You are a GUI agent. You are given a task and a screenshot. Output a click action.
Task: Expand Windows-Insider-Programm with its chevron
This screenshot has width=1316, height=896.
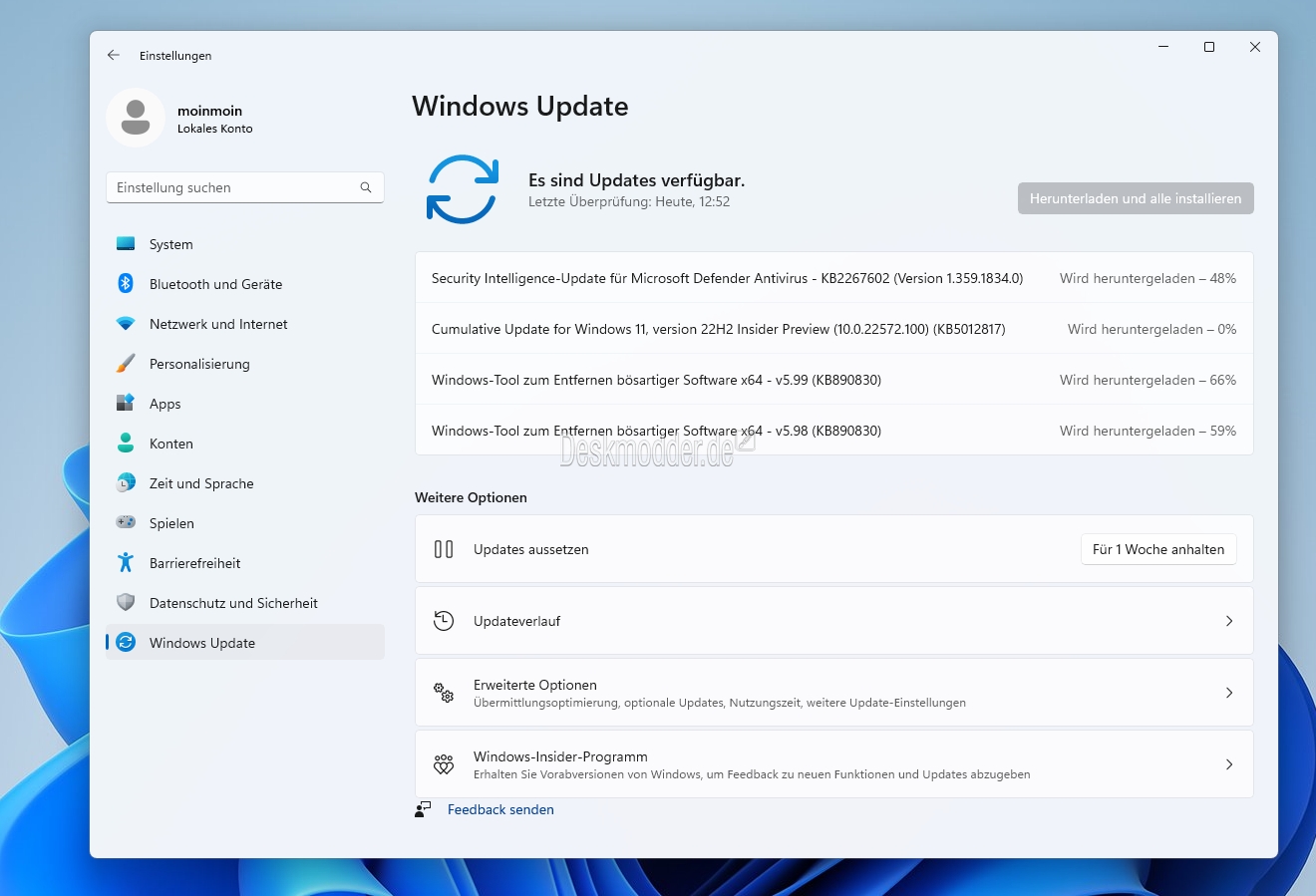(x=1229, y=764)
